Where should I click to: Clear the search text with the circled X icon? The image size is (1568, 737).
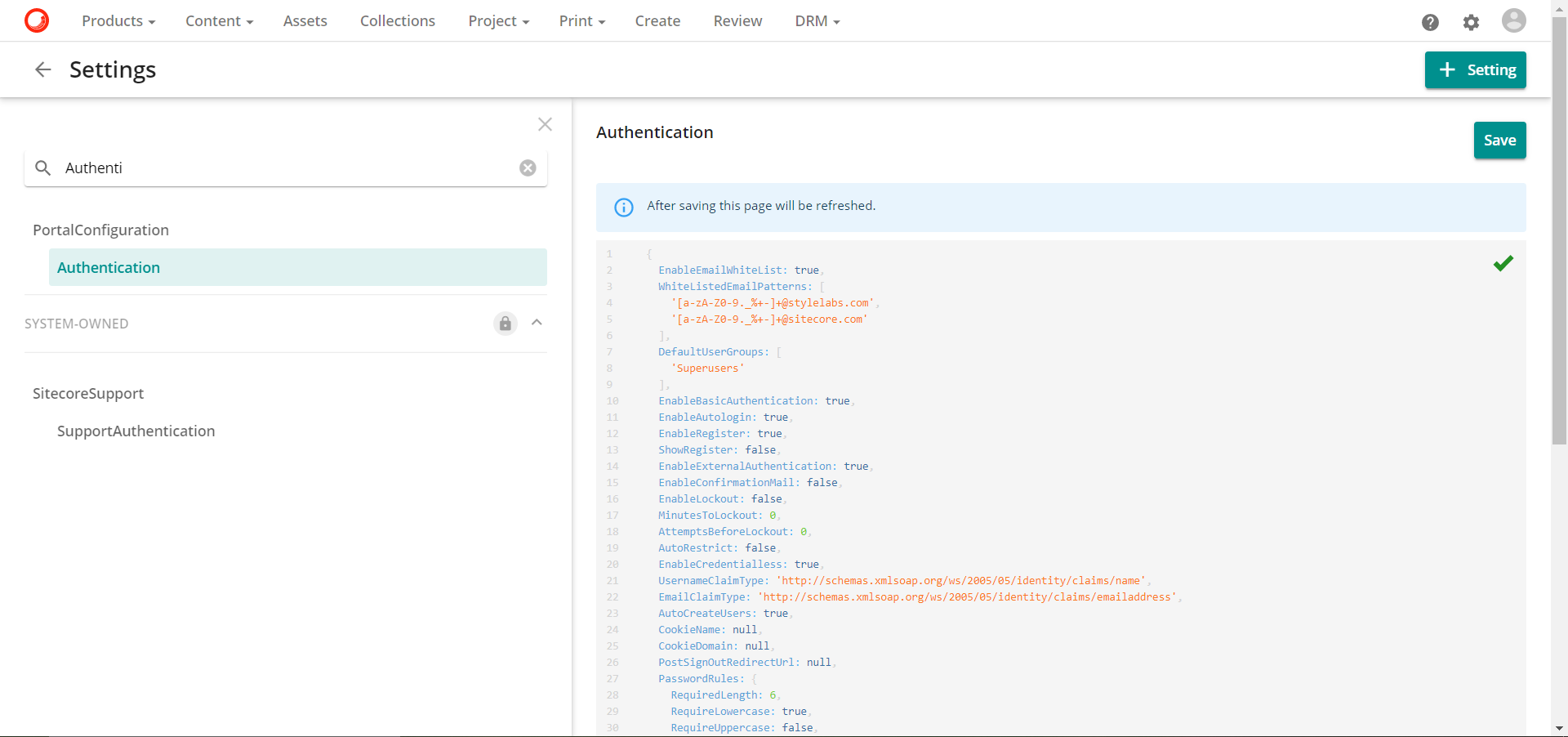pyautogui.click(x=528, y=167)
